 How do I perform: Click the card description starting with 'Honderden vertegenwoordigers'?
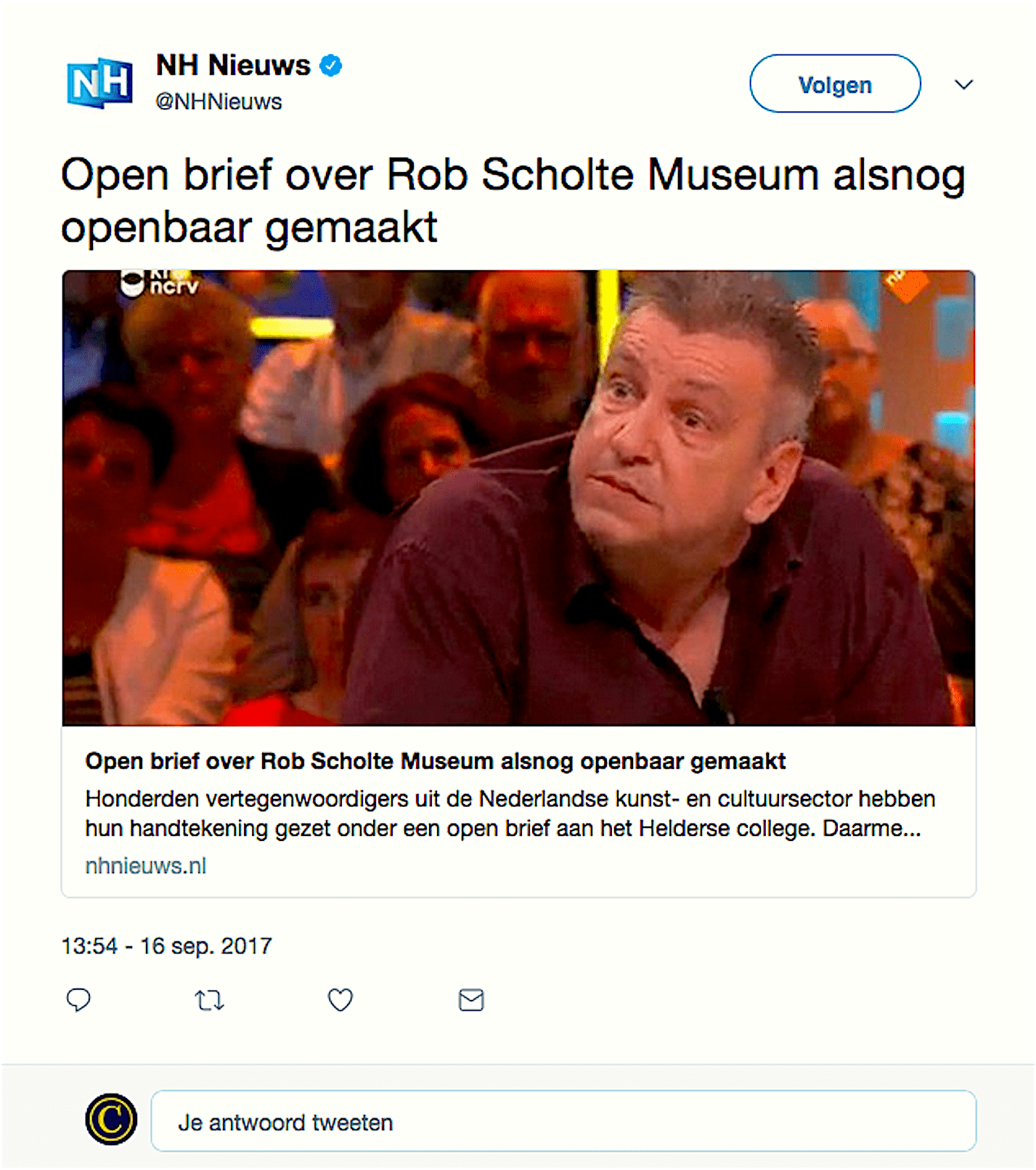(x=510, y=813)
